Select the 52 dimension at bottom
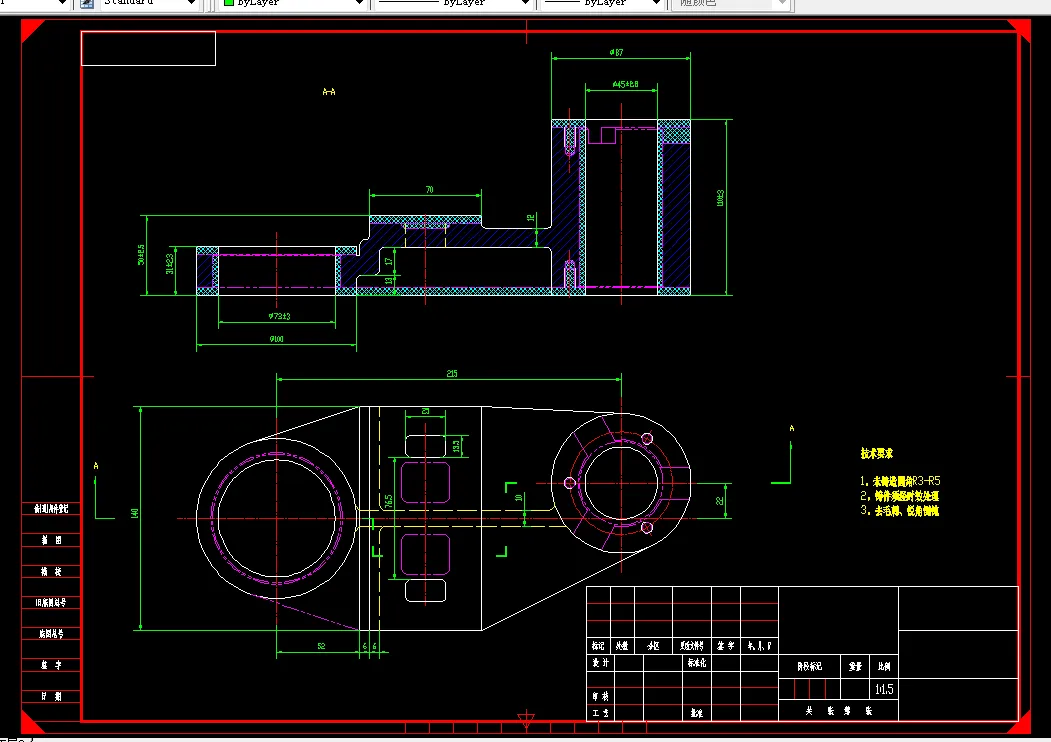Image resolution: width=1051 pixels, height=742 pixels. click(321, 646)
